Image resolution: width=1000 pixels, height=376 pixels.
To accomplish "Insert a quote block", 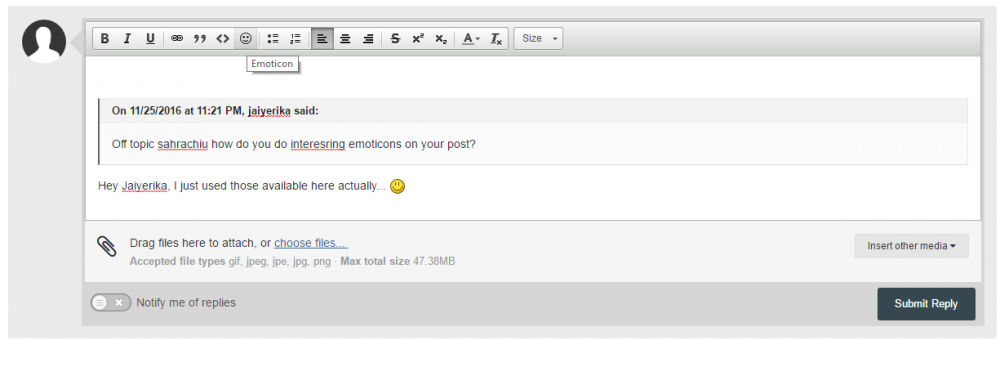I will click(200, 39).
